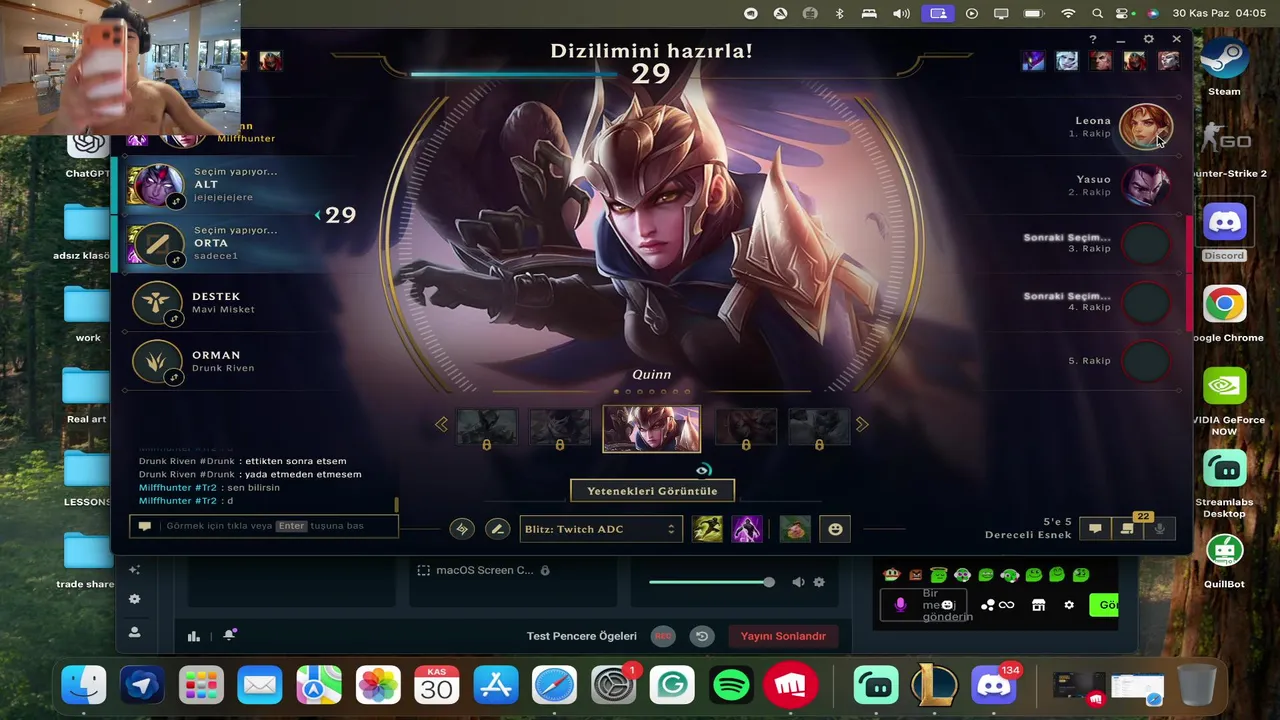
Task: Click Test Pencere Ögeleri button
Action: tap(582, 636)
